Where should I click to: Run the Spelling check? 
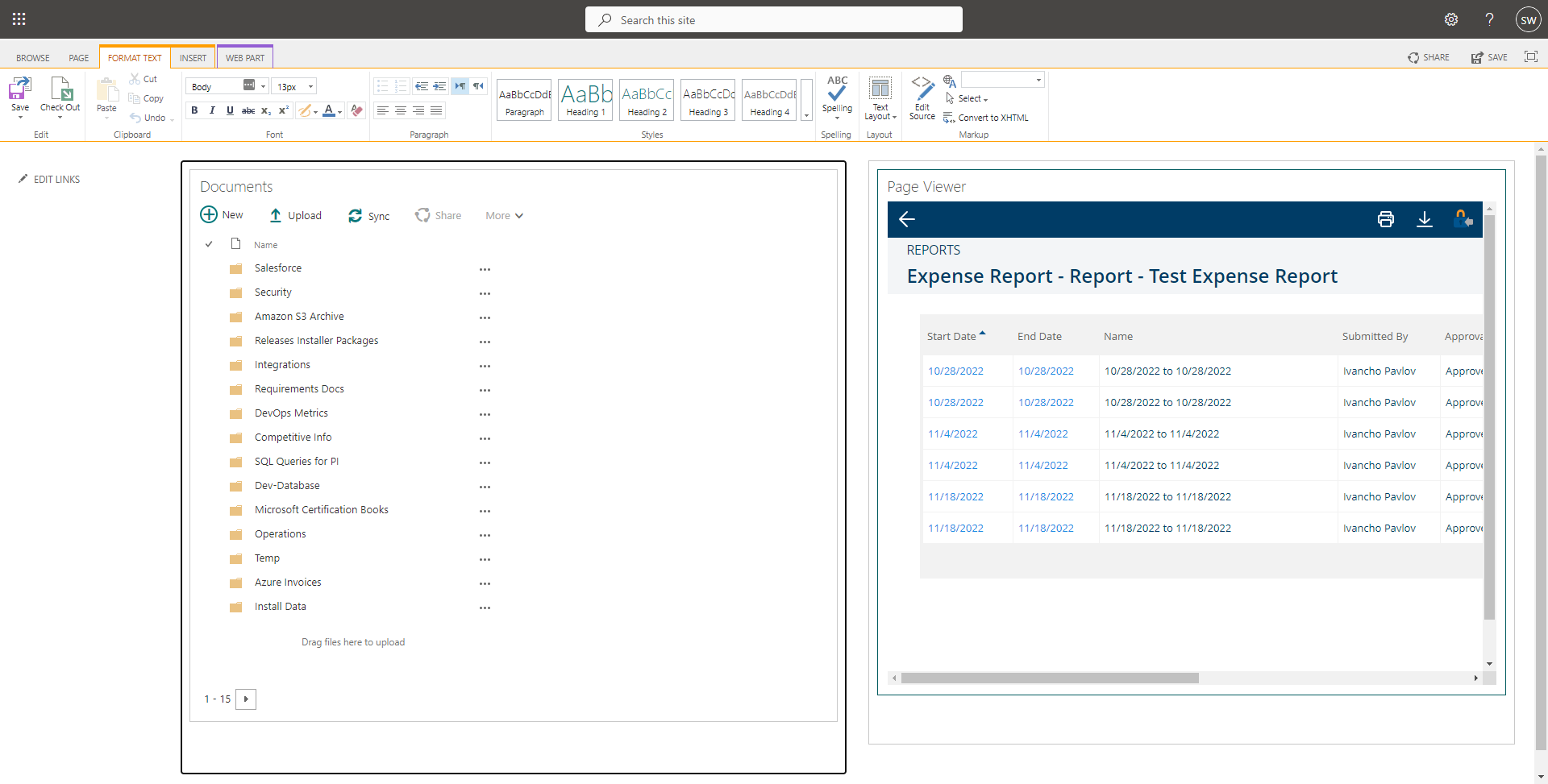(x=837, y=97)
